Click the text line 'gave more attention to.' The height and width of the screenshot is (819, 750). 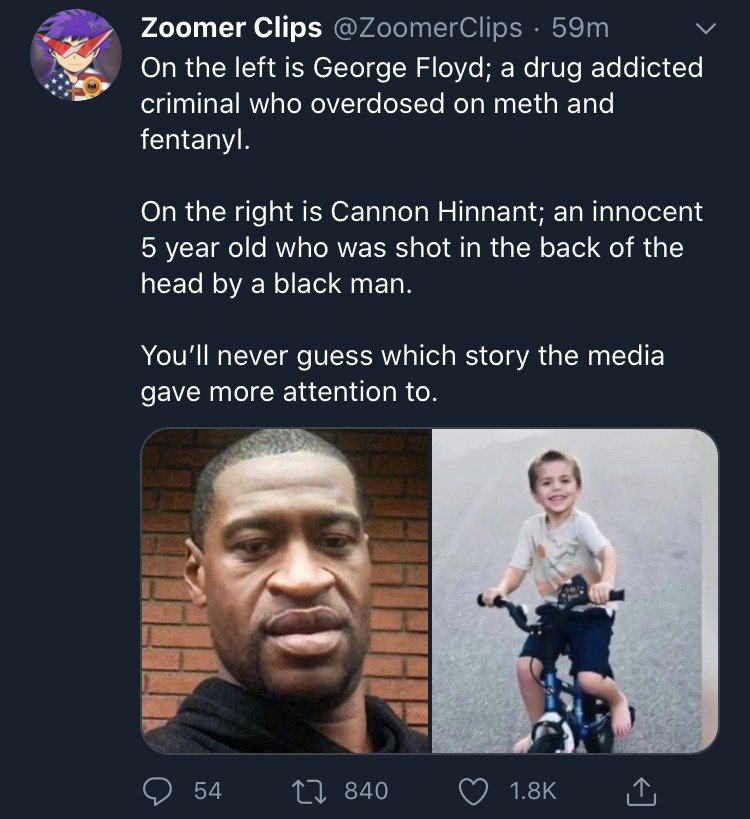pos(289,391)
